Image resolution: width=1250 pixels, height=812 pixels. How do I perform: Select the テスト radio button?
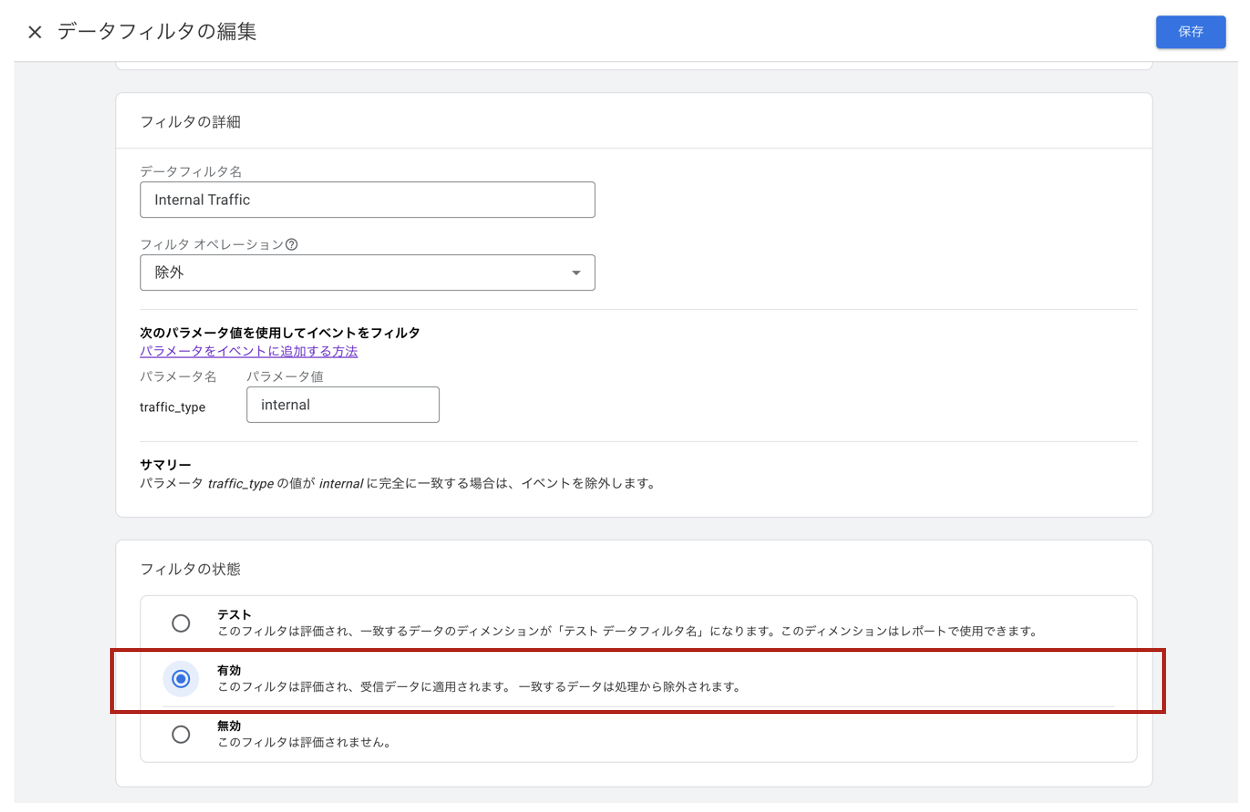[181, 623]
